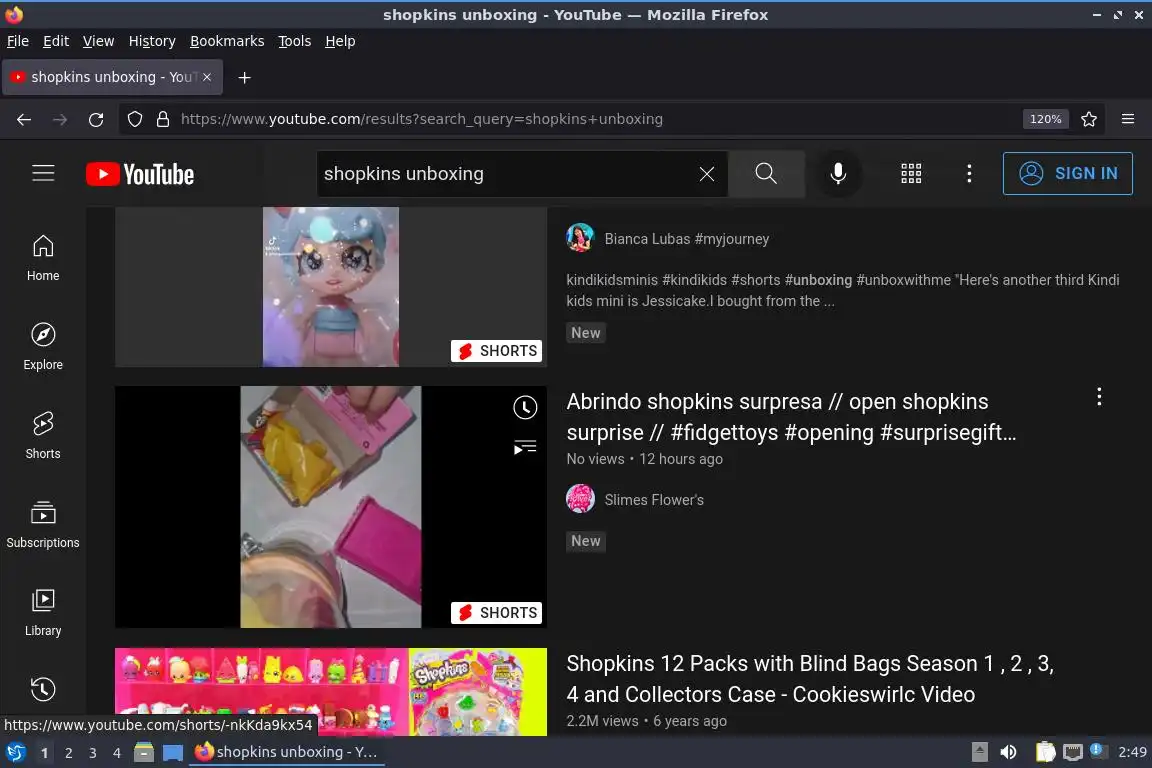Open the YouTube apps grid
Image resolution: width=1152 pixels, height=768 pixels.
pyautogui.click(x=911, y=173)
